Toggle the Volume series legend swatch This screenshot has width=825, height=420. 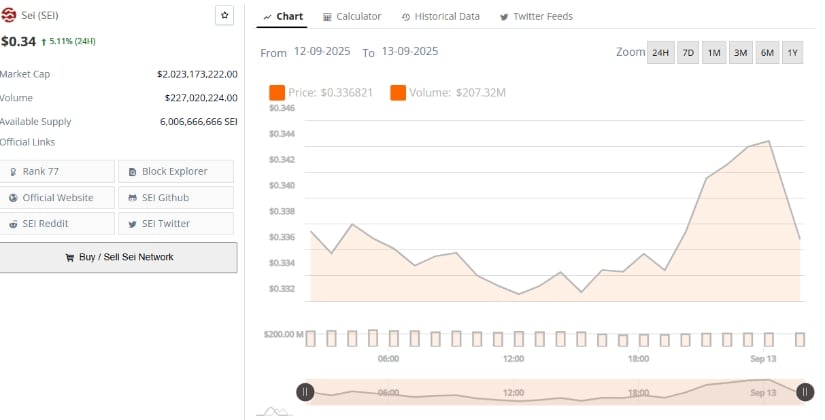[398, 93]
